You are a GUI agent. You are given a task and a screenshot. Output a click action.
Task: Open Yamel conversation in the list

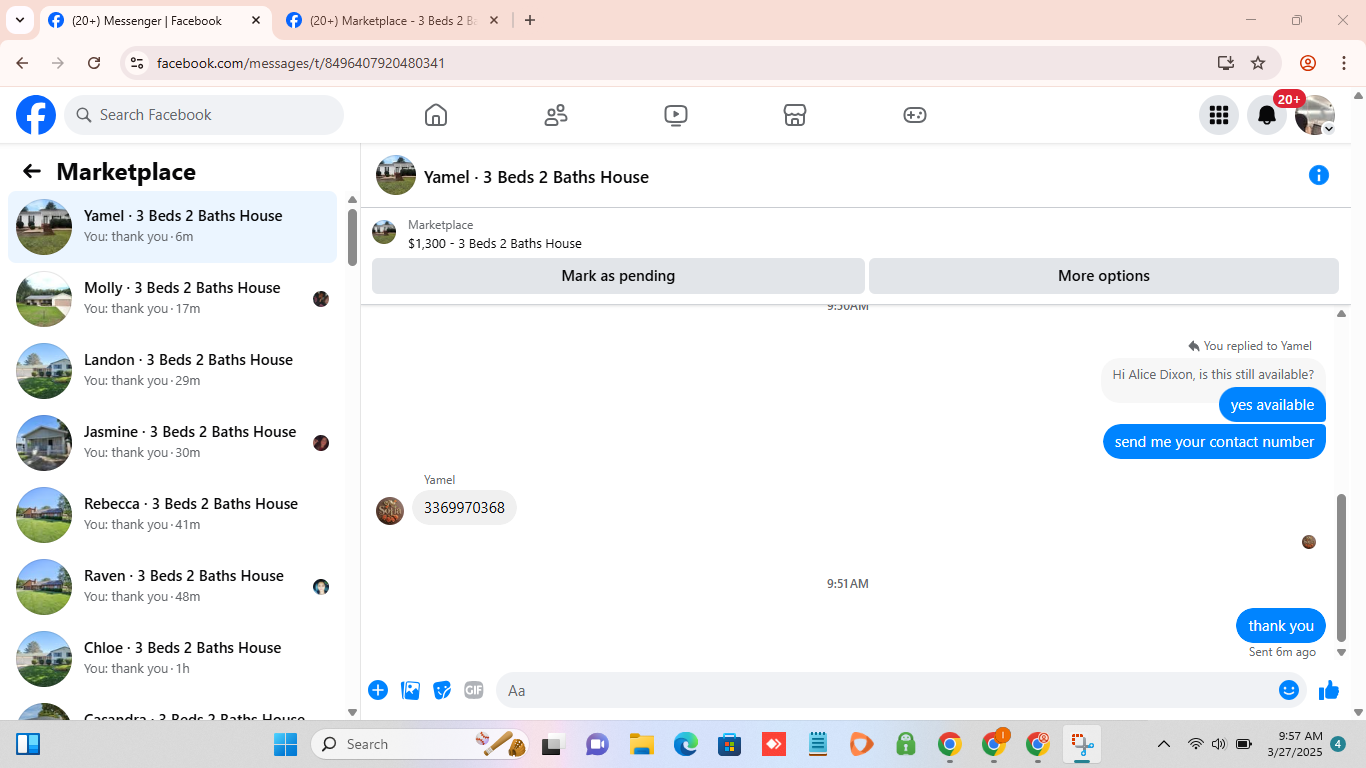[173, 227]
